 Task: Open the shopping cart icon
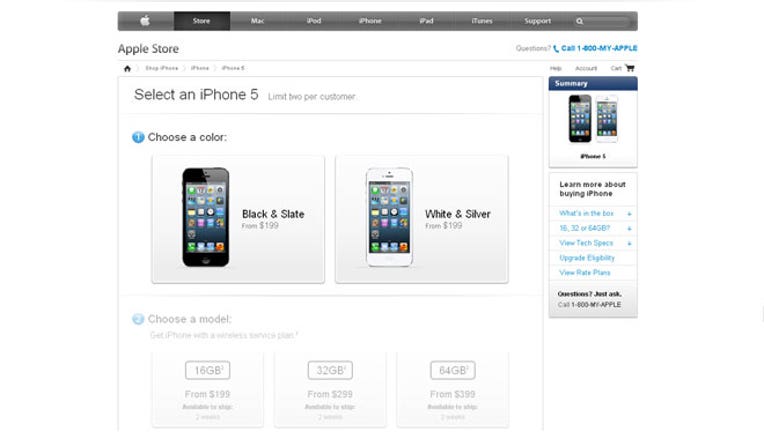(x=630, y=68)
